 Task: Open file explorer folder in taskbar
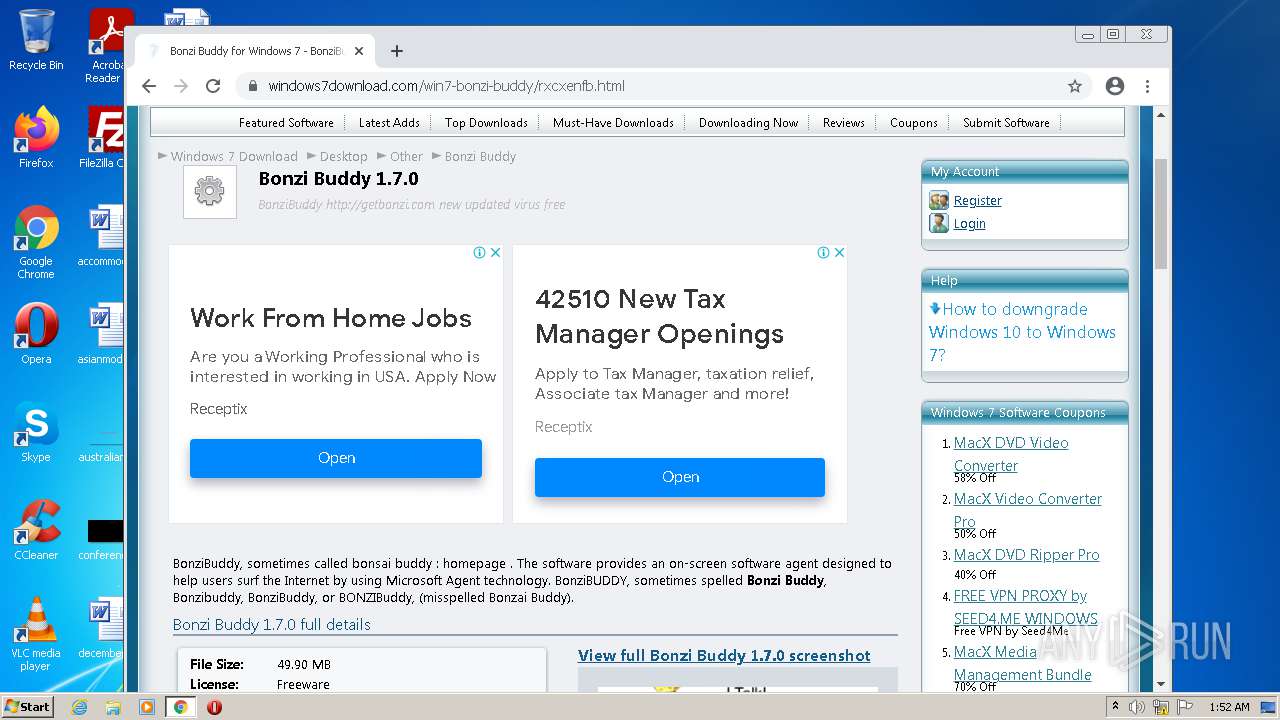point(113,707)
